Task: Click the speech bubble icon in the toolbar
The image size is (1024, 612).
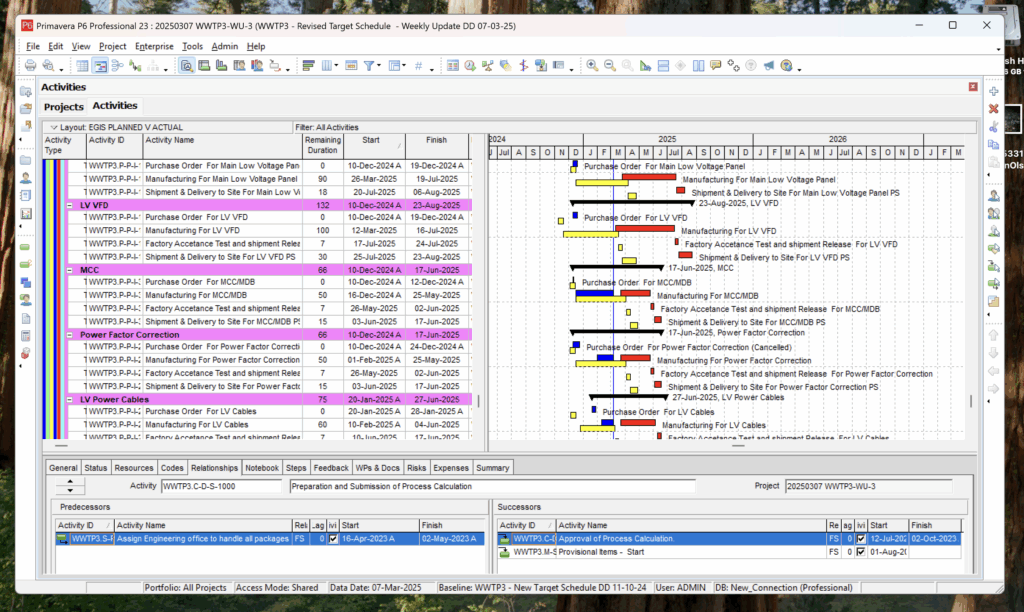Action: [716, 65]
